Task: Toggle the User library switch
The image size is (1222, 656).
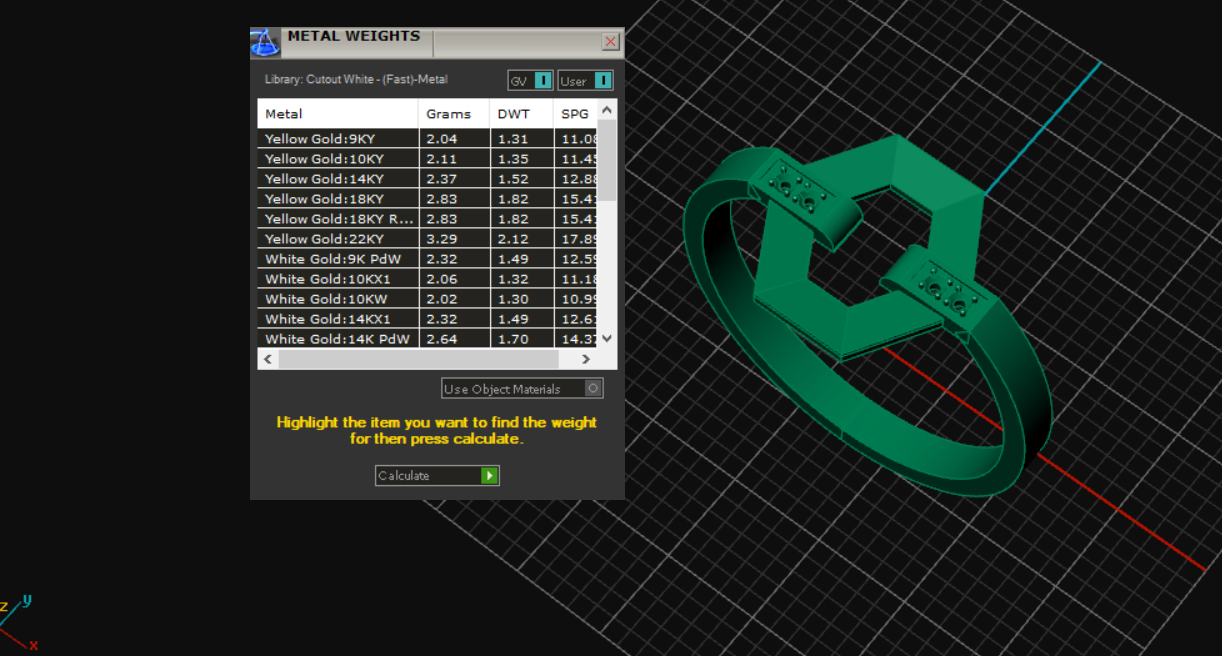Action: 601,81
